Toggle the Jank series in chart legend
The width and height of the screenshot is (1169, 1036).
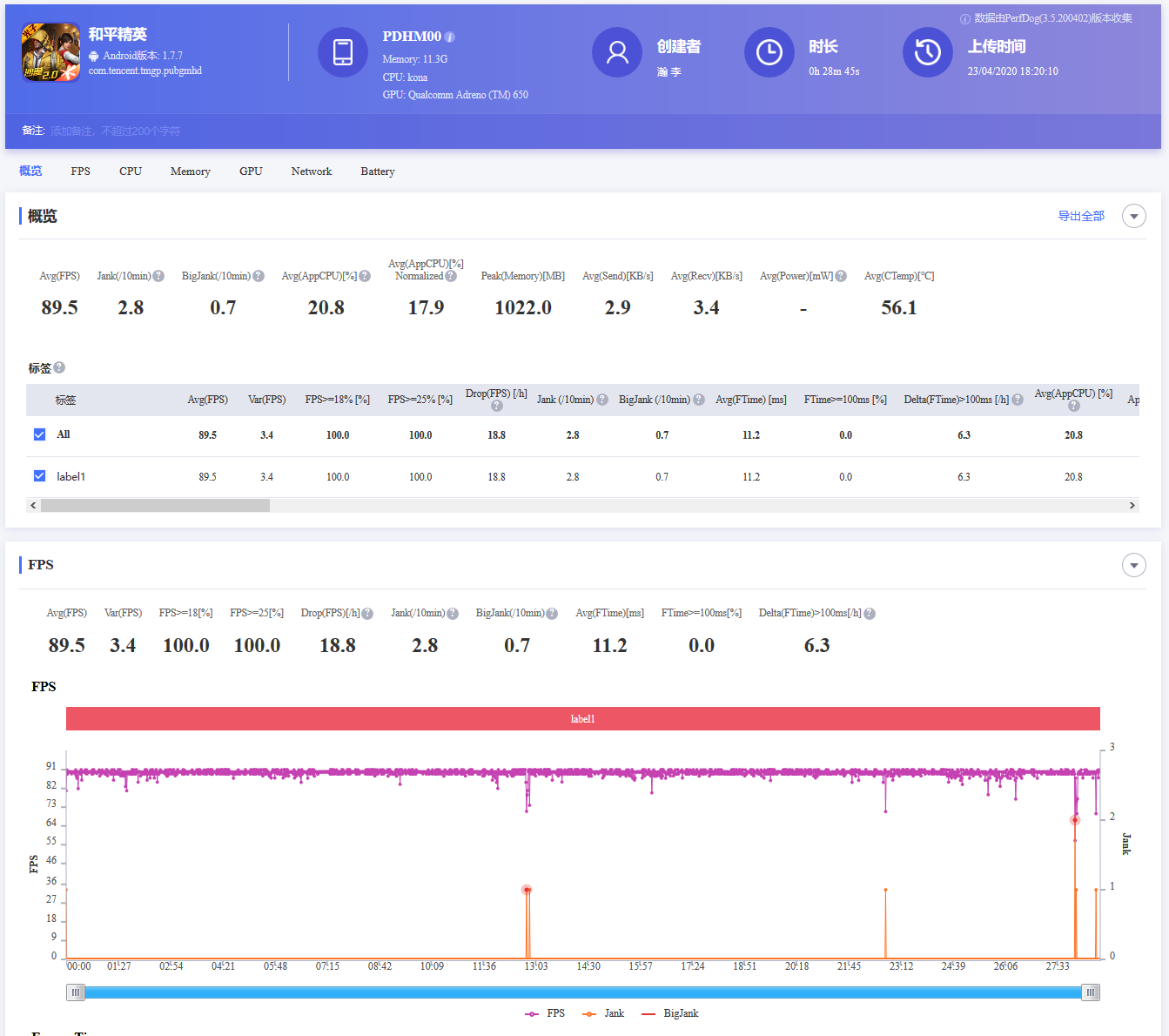point(604,1013)
